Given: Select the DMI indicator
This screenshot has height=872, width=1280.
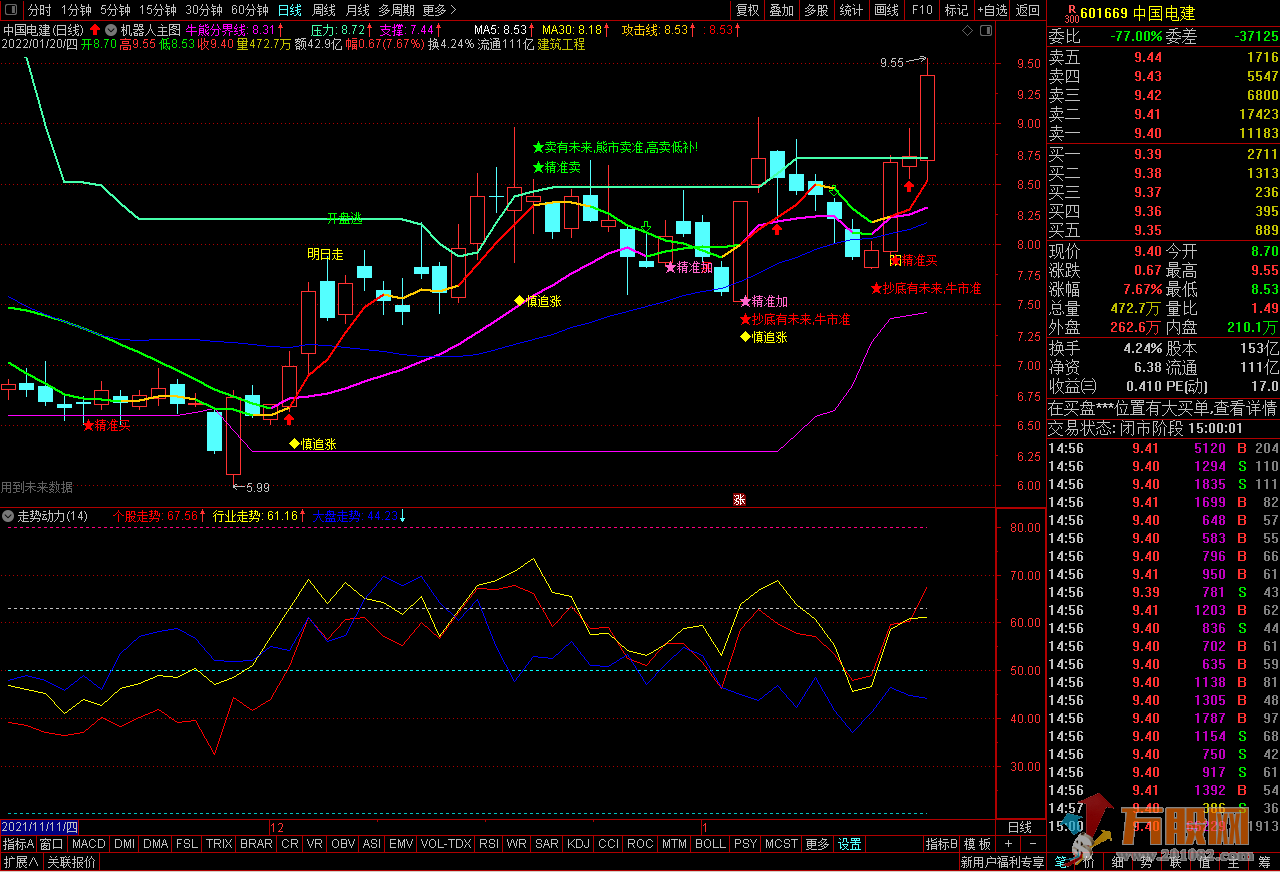Looking at the screenshot, I should (x=124, y=844).
